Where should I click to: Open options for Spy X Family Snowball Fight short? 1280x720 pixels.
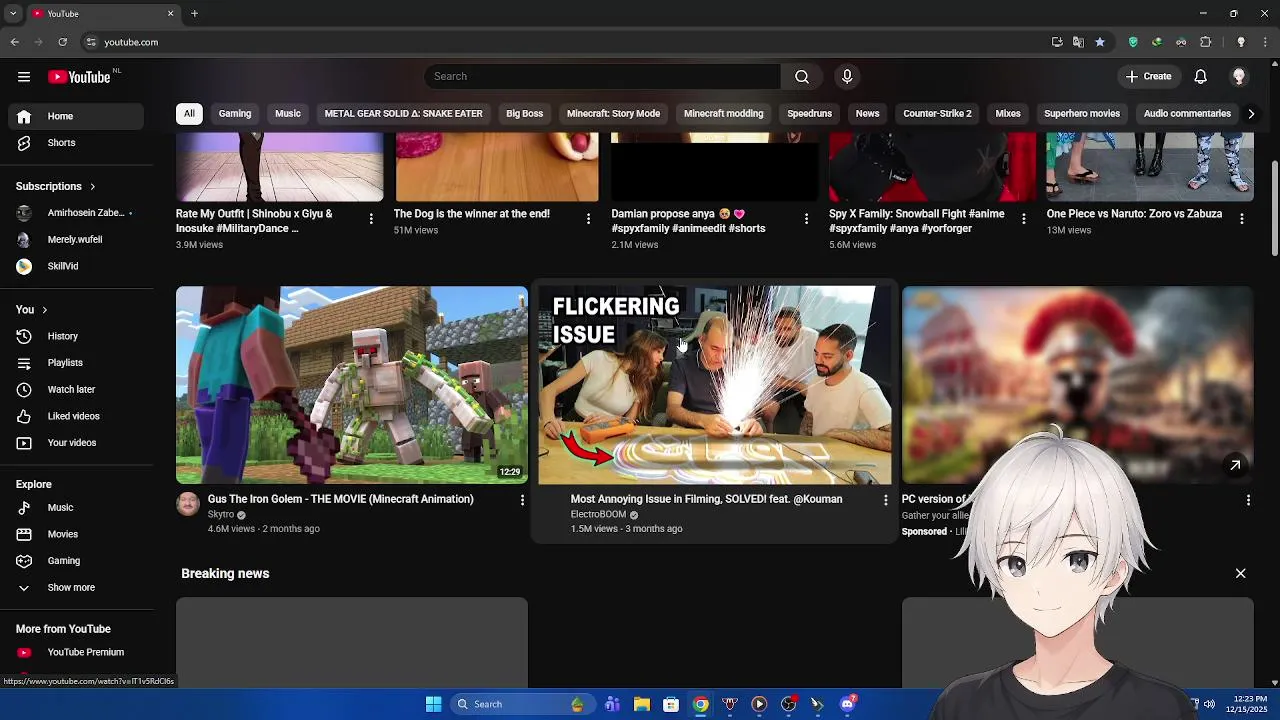tap(1023, 219)
